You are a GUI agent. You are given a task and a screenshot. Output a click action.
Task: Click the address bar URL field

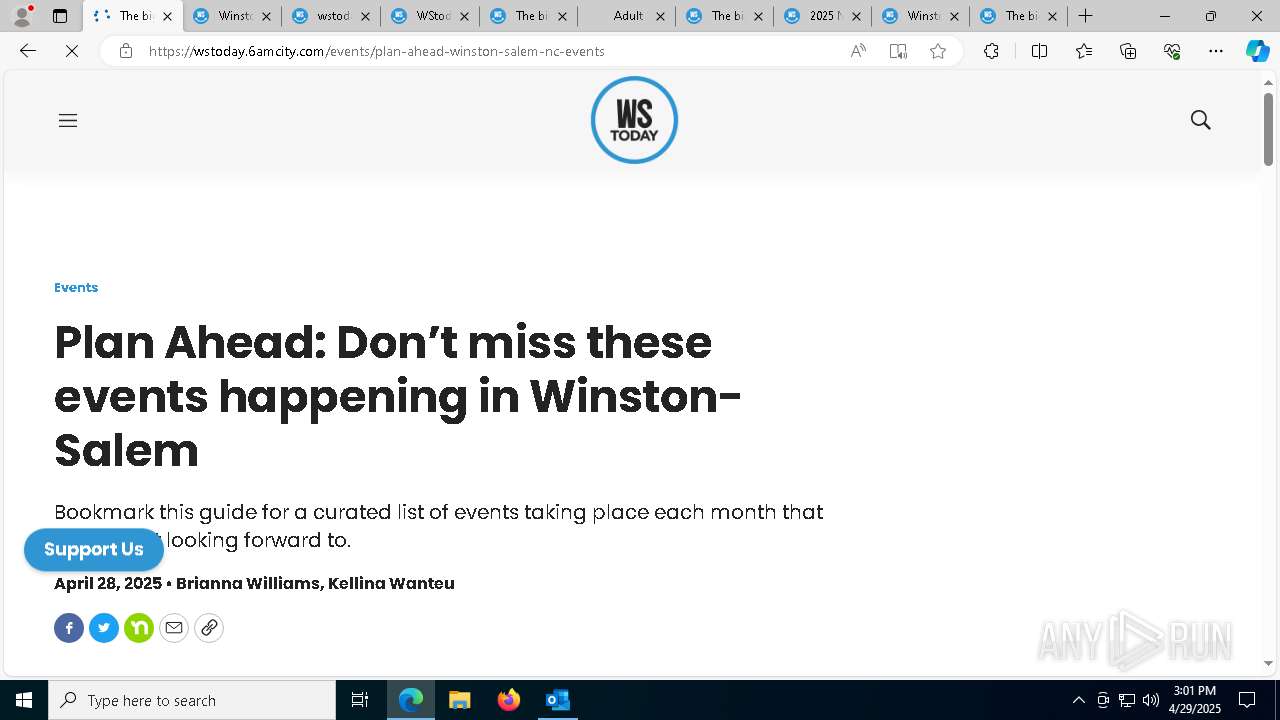(490, 51)
